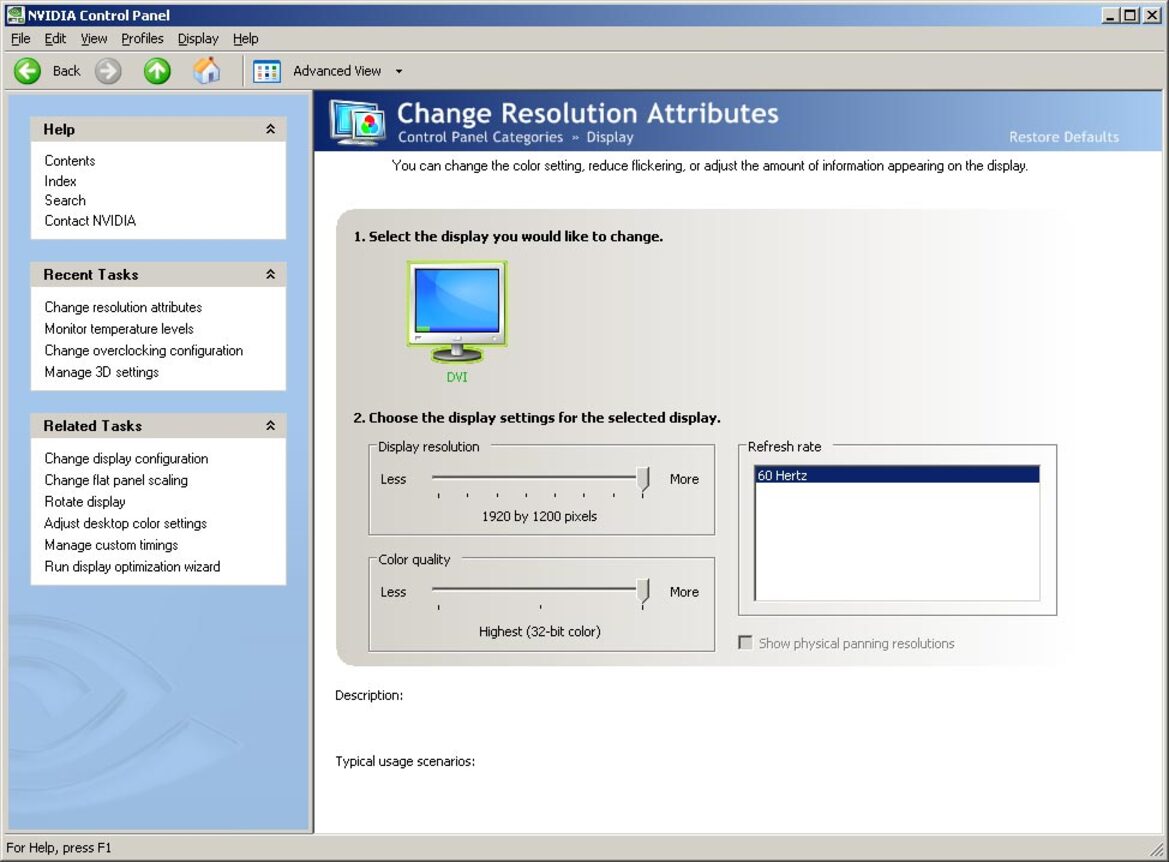Open Manage custom timings task
The image size is (1169, 862).
(111, 545)
